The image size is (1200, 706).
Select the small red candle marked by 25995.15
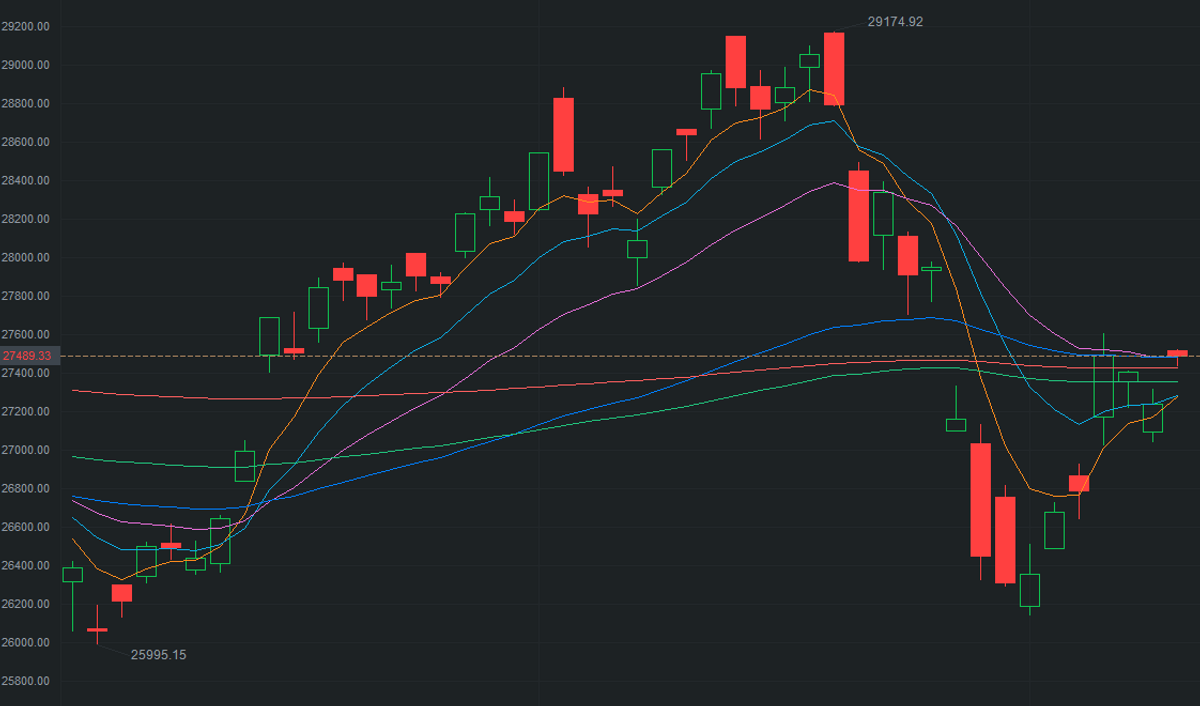tap(97, 630)
